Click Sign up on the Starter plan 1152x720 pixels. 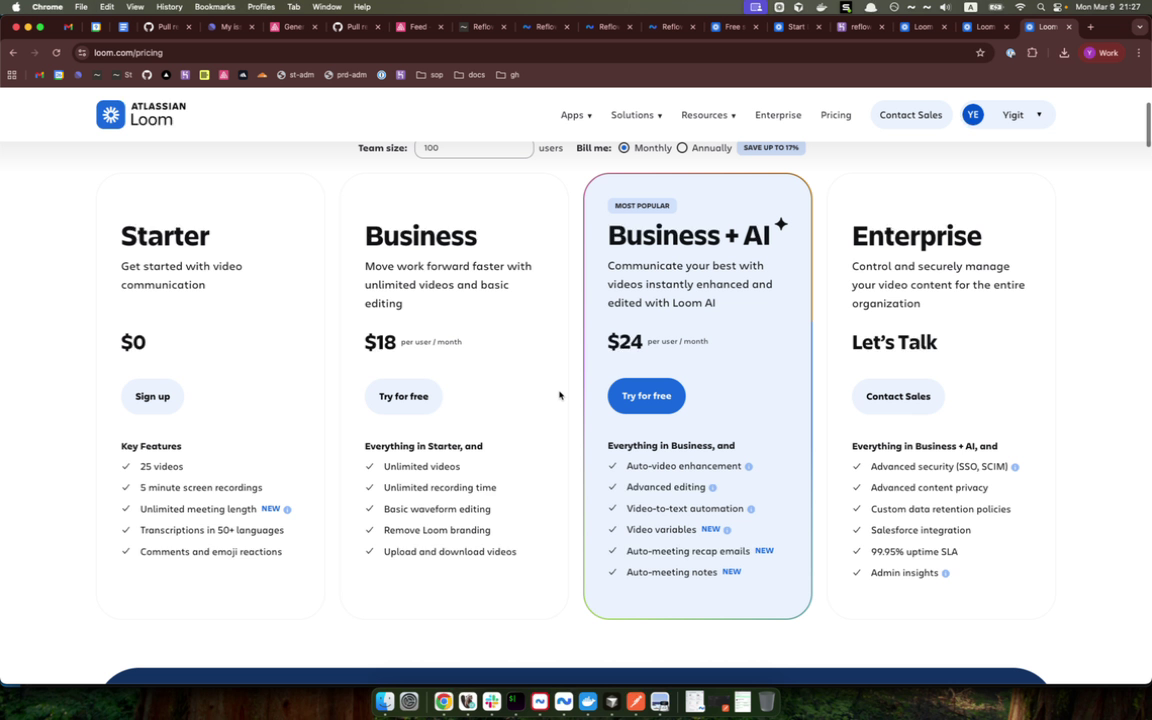[x=152, y=397]
